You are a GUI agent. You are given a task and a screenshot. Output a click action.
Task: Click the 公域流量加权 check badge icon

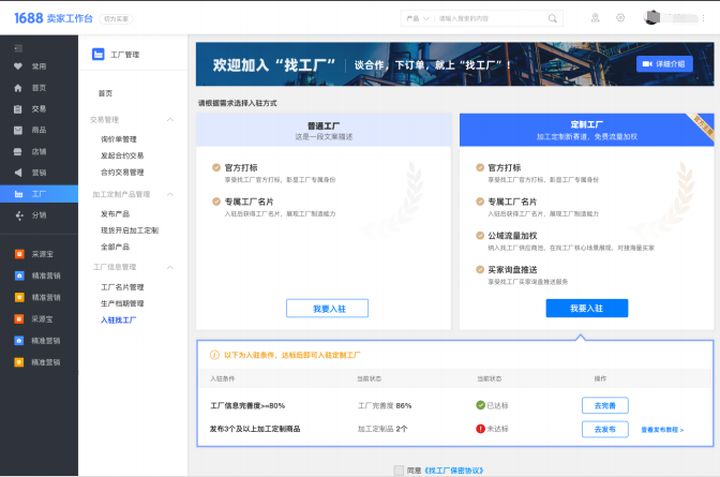click(x=480, y=236)
